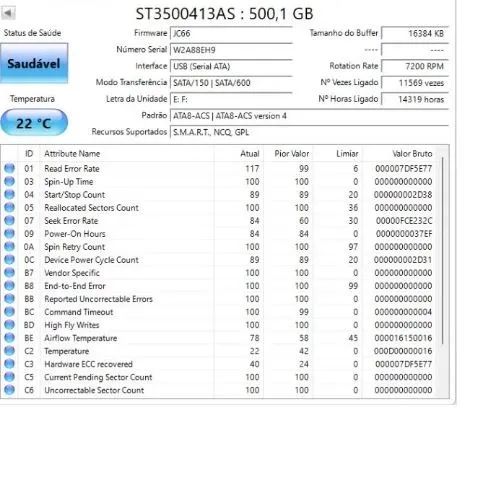Click the status icon for Spin Retry Count

point(9,246)
